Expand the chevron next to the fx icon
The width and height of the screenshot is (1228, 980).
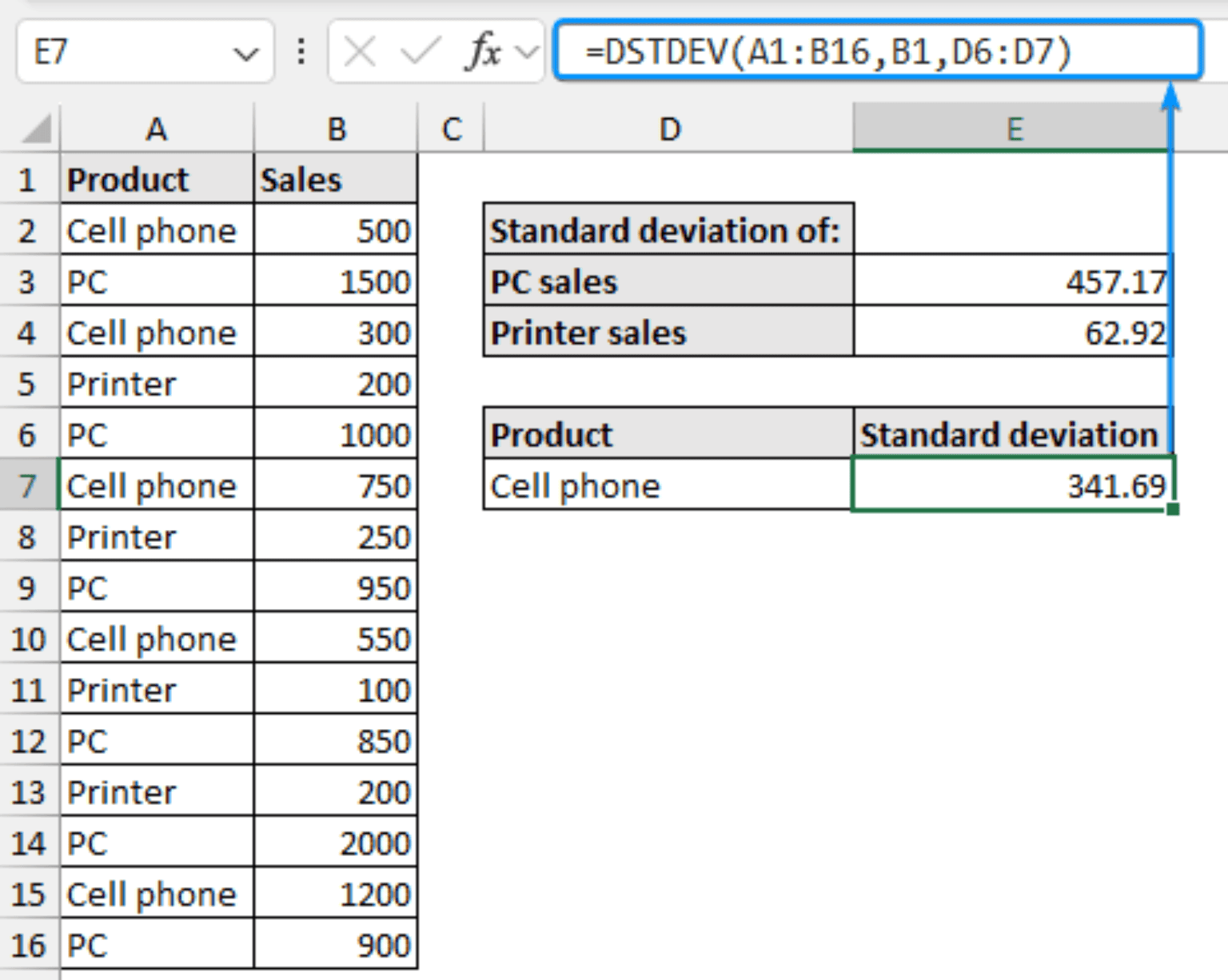point(524,51)
